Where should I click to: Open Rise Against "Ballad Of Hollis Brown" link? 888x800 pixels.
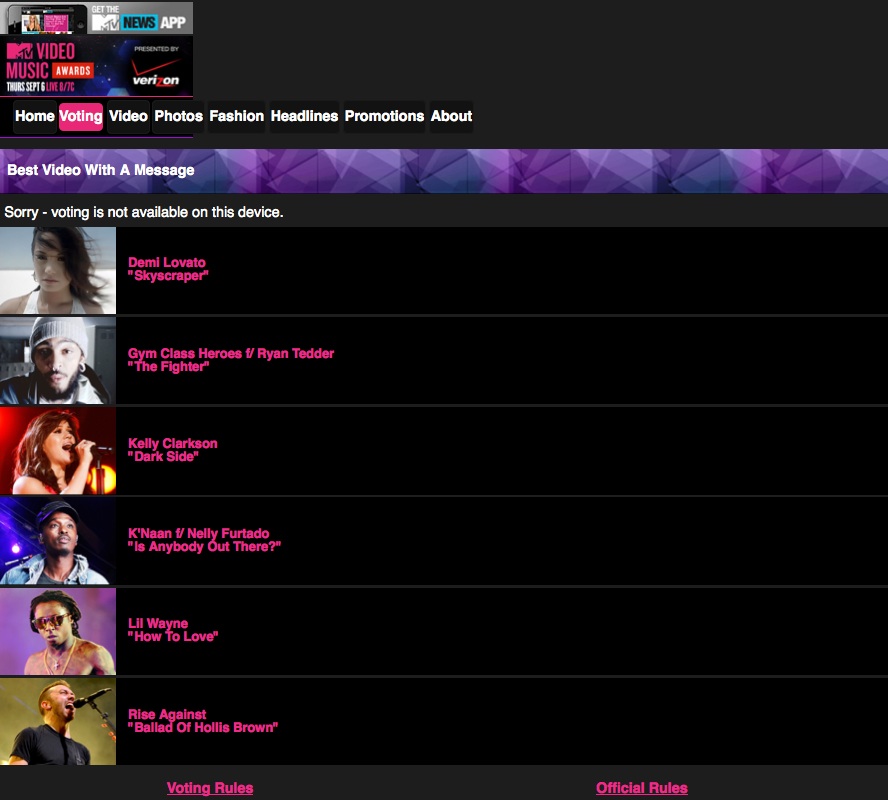coord(203,721)
